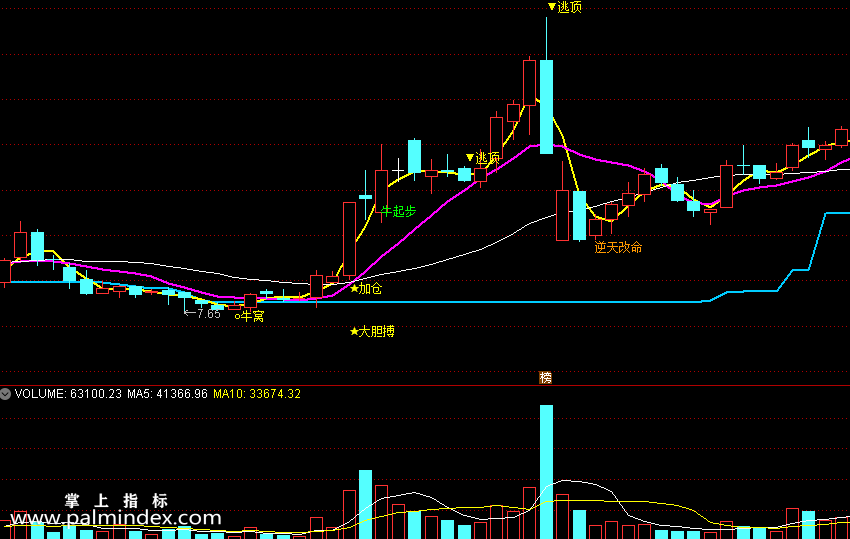Click the MA5: 41366.96 value
This screenshot has height=539, width=850.
tap(168, 394)
